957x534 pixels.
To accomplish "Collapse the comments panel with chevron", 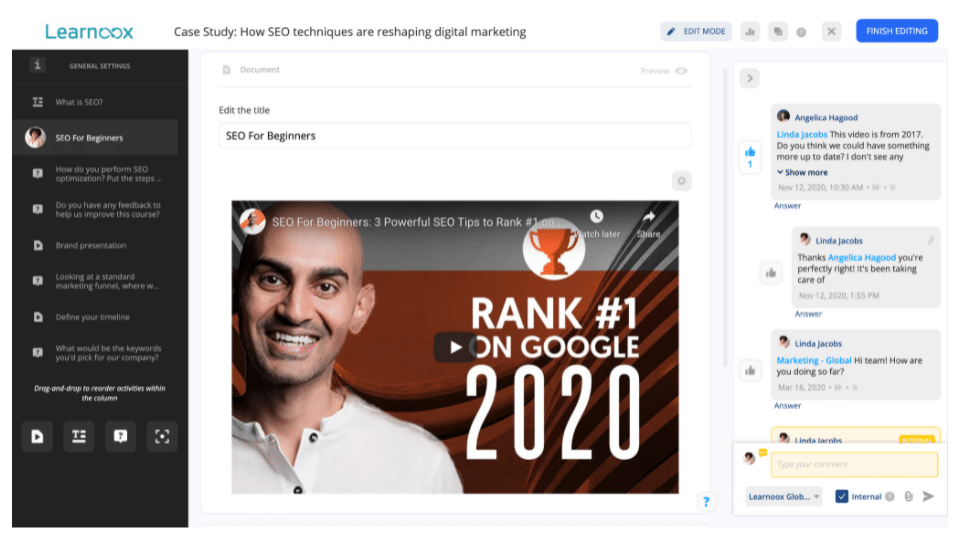I will point(750,78).
